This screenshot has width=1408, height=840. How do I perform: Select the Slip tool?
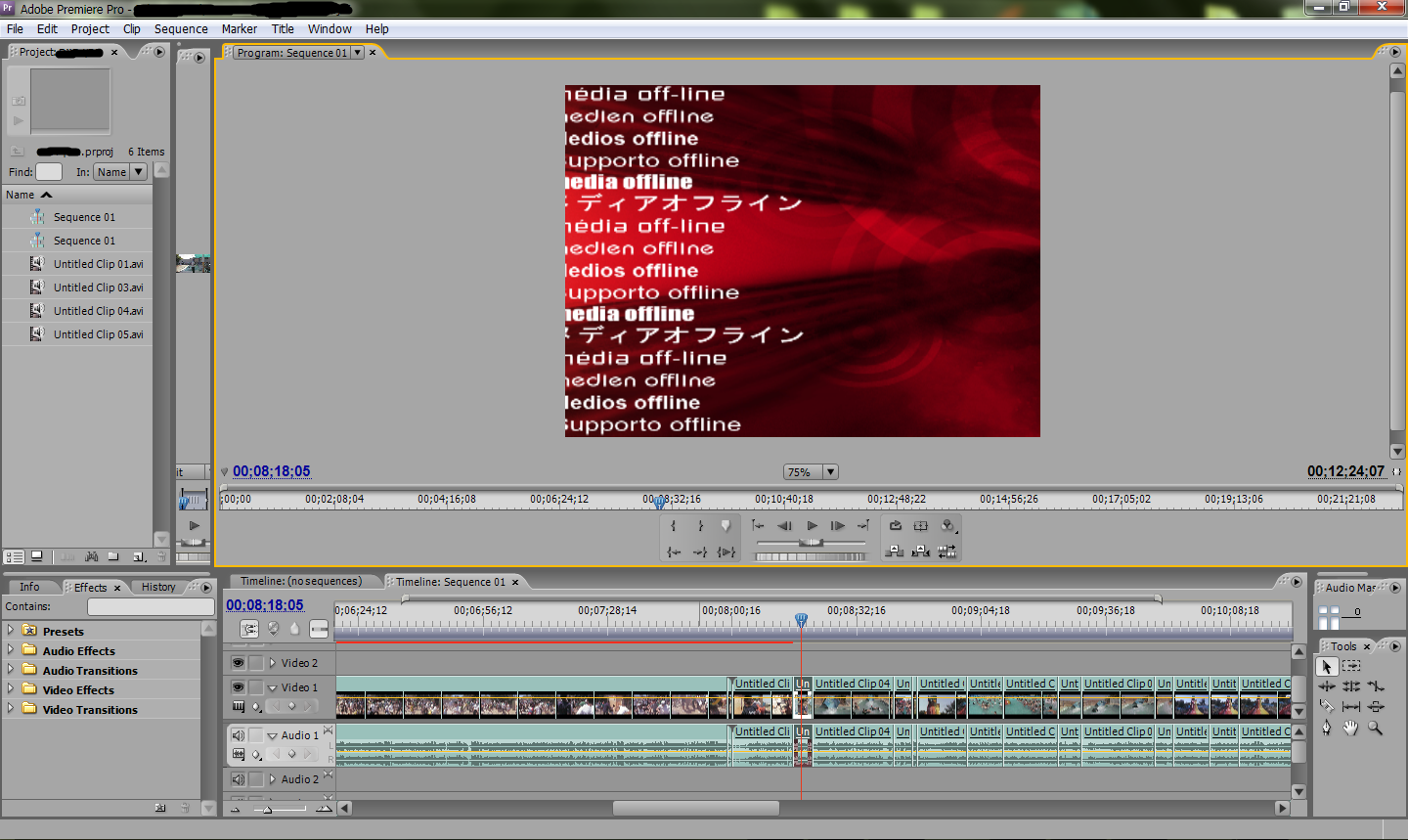1351,706
